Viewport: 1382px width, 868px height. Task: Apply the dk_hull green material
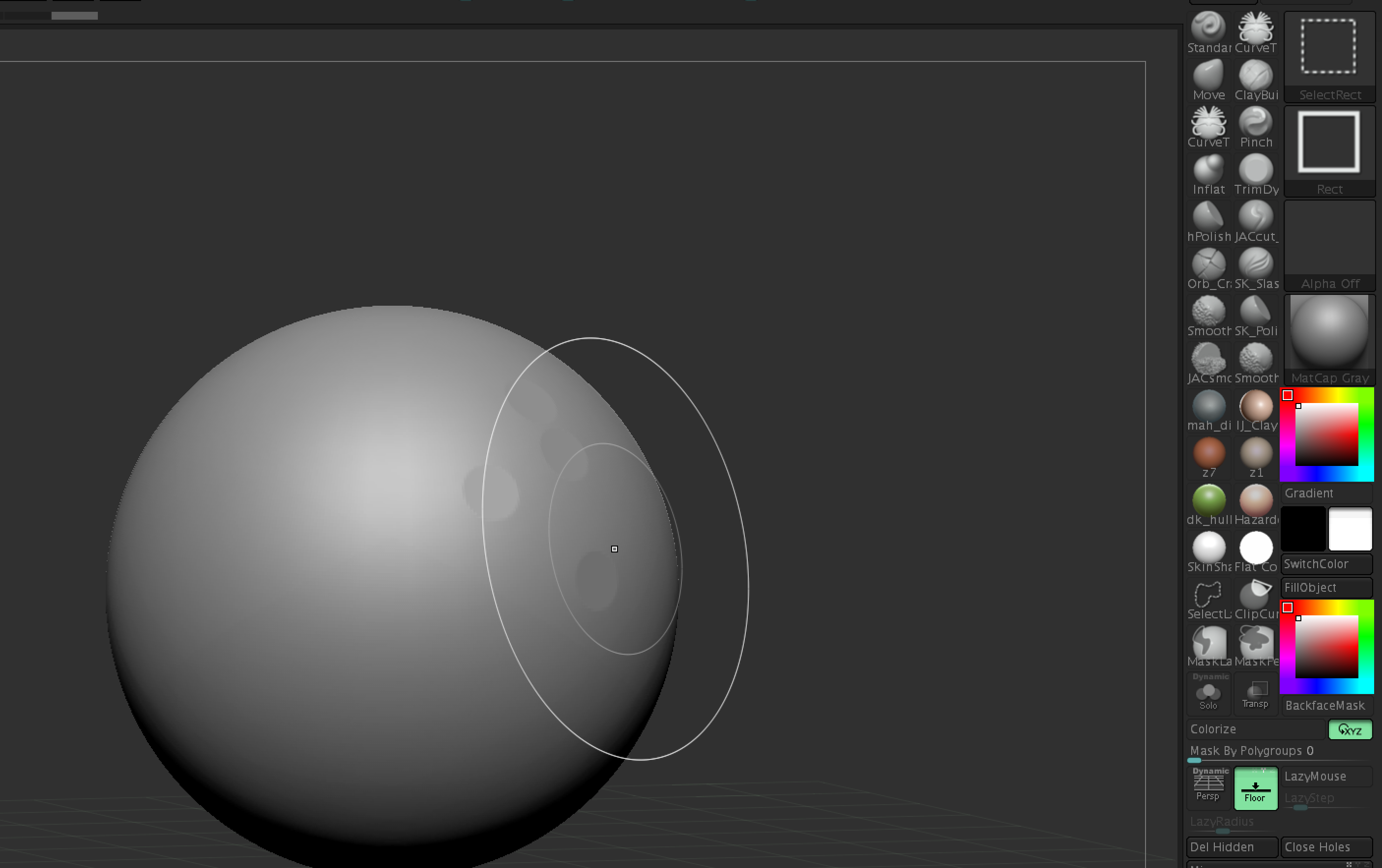pos(1208,505)
